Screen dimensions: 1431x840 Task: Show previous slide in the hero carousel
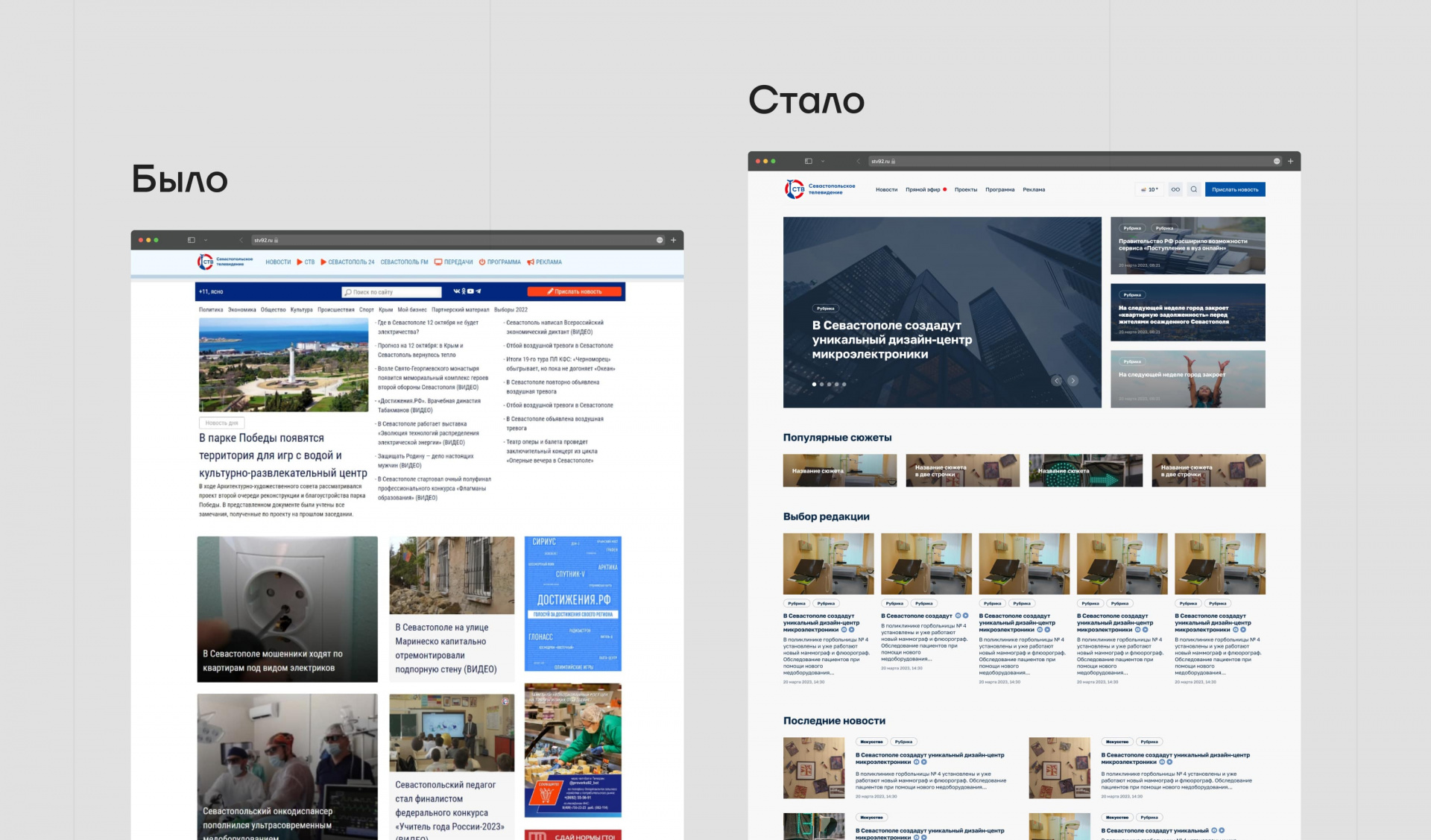pos(1057,381)
